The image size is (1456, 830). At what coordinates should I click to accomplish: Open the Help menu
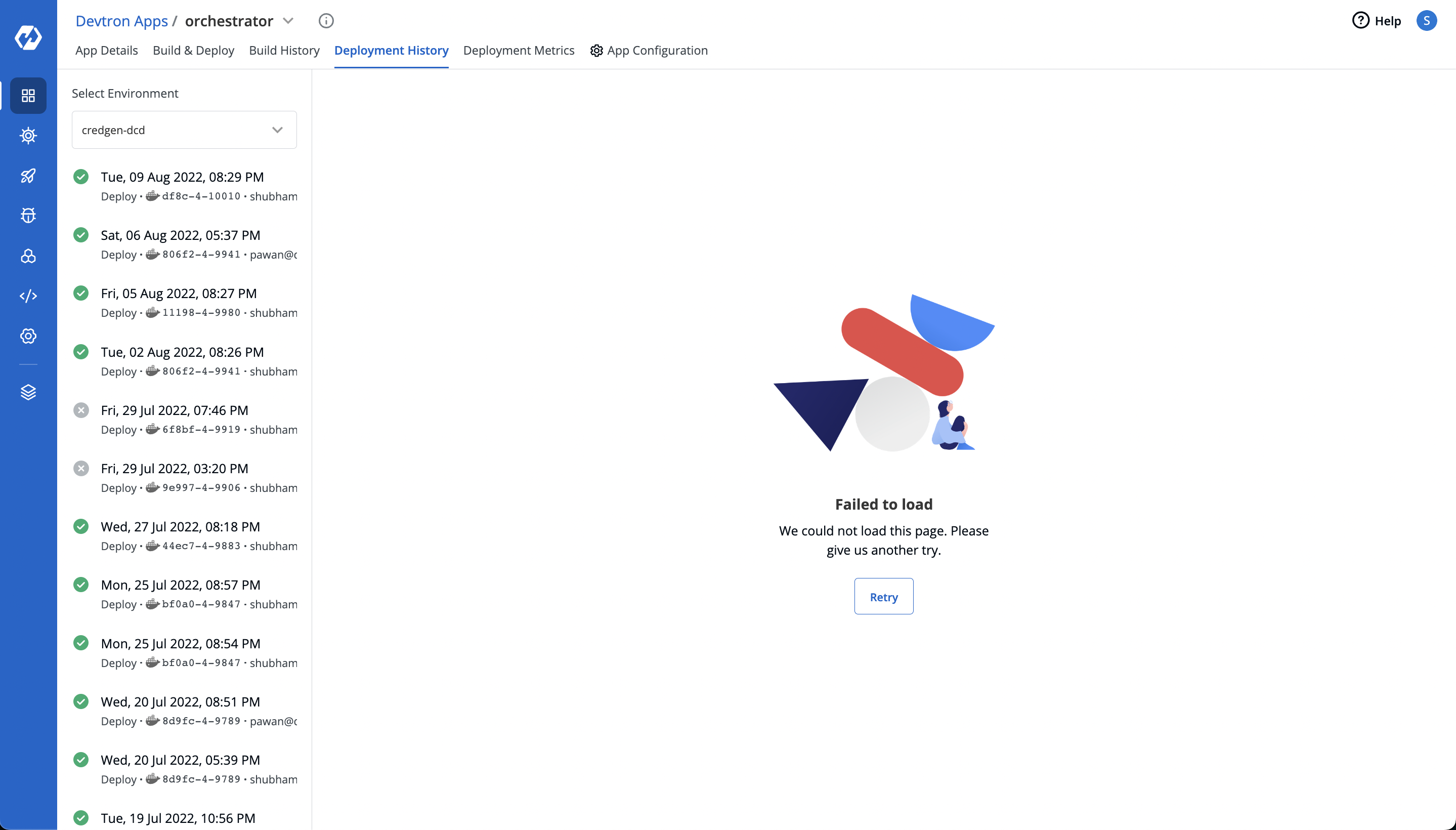pyautogui.click(x=1377, y=21)
